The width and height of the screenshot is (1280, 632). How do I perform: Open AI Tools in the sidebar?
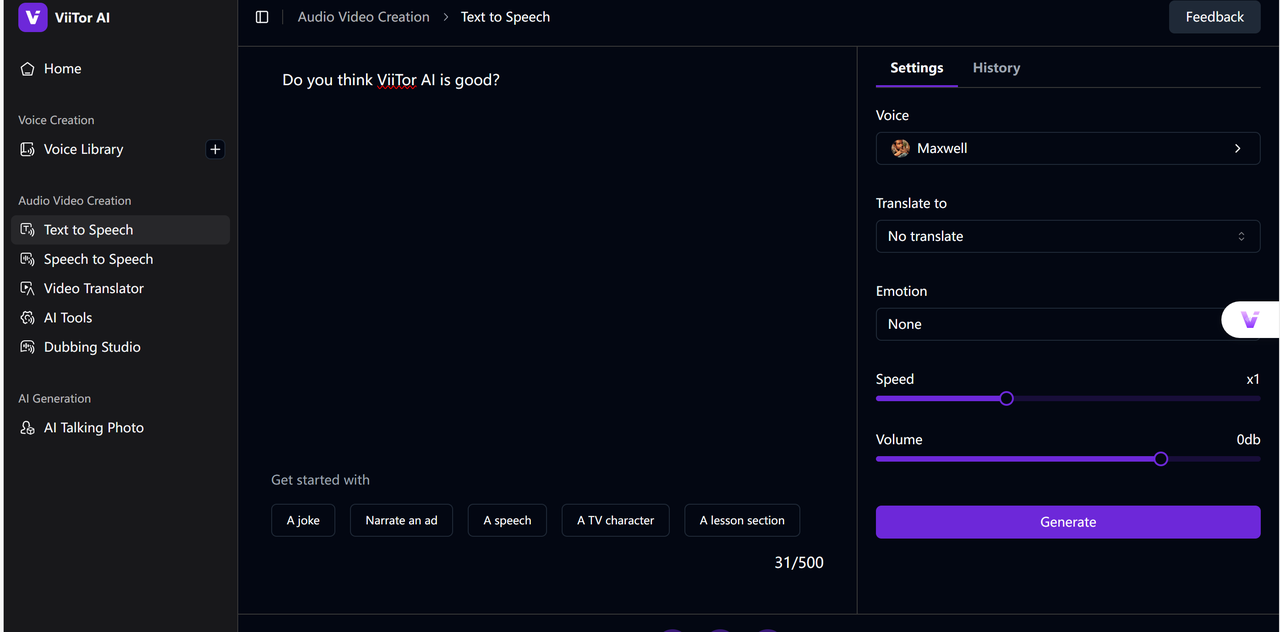click(x=68, y=318)
